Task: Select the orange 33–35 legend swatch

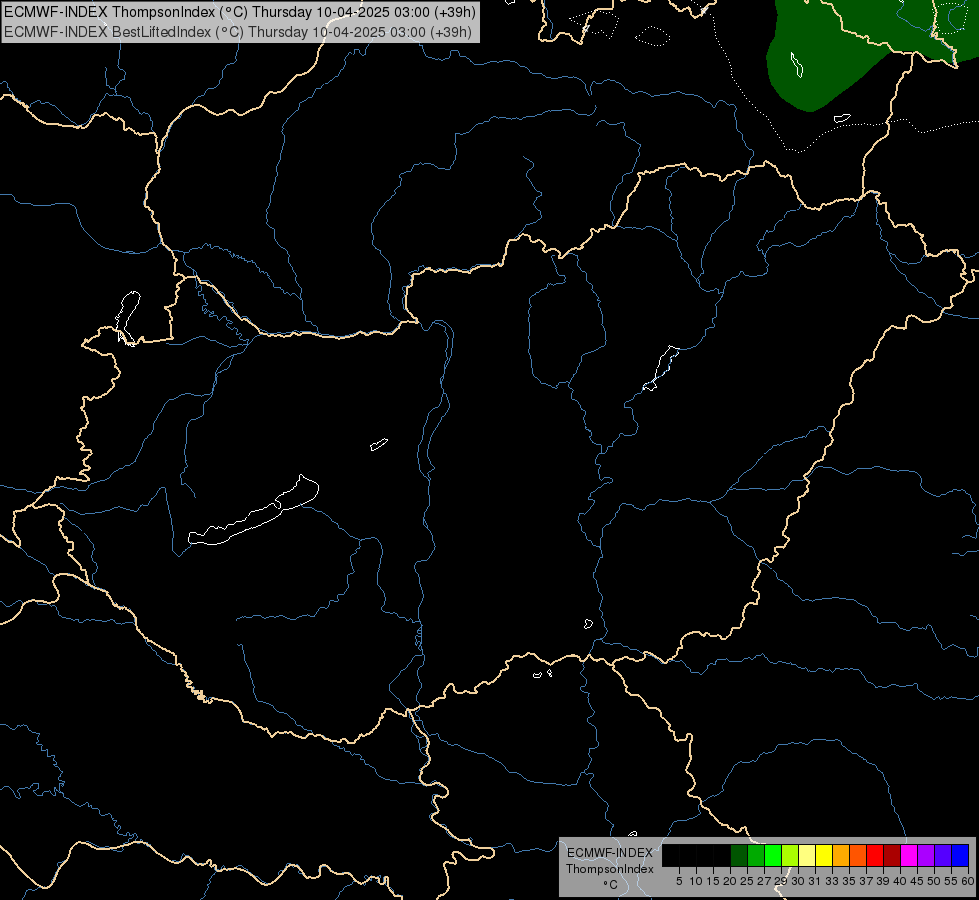Action: click(x=841, y=855)
